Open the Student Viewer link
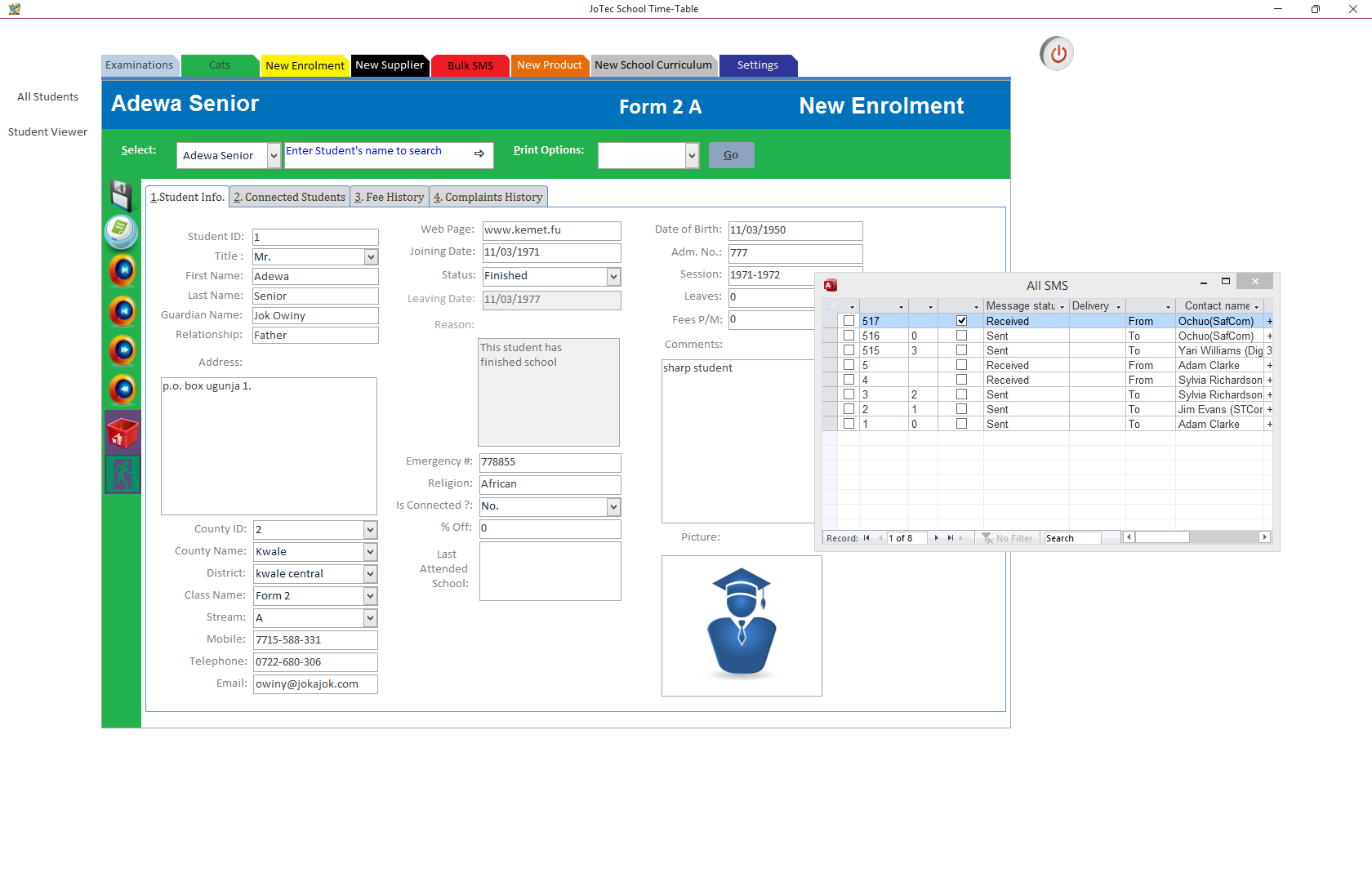 [x=48, y=131]
